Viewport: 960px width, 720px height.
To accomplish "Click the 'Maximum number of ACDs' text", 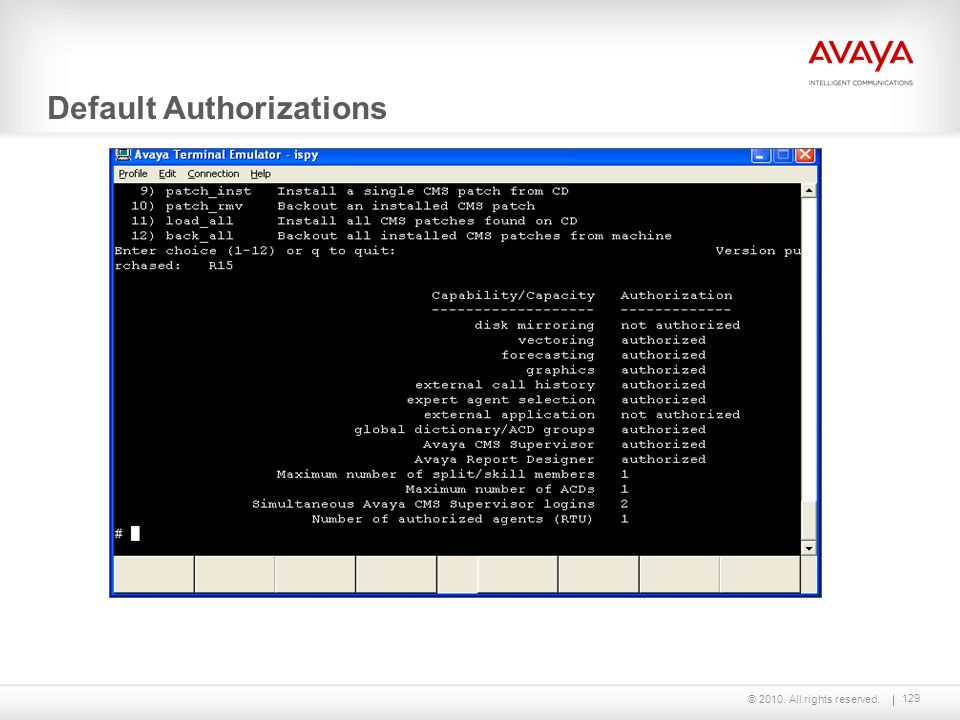I will click(x=500, y=489).
